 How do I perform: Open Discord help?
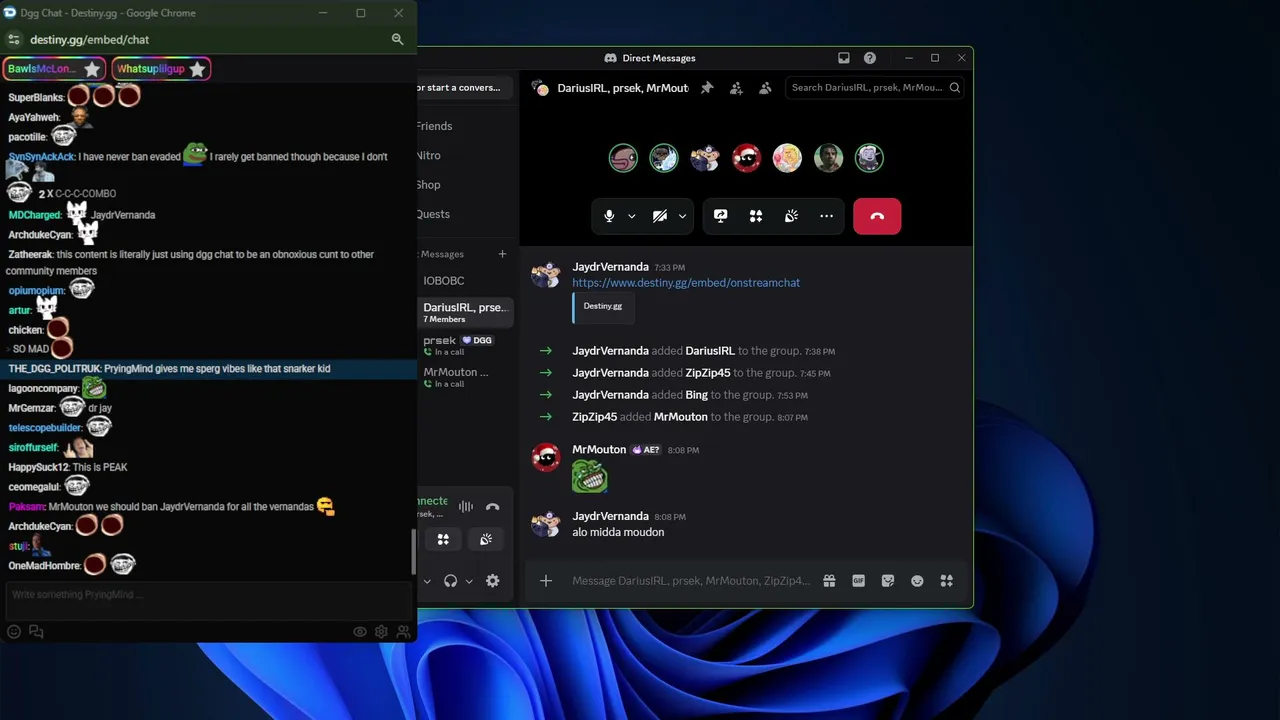pyautogui.click(x=870, y=58)
